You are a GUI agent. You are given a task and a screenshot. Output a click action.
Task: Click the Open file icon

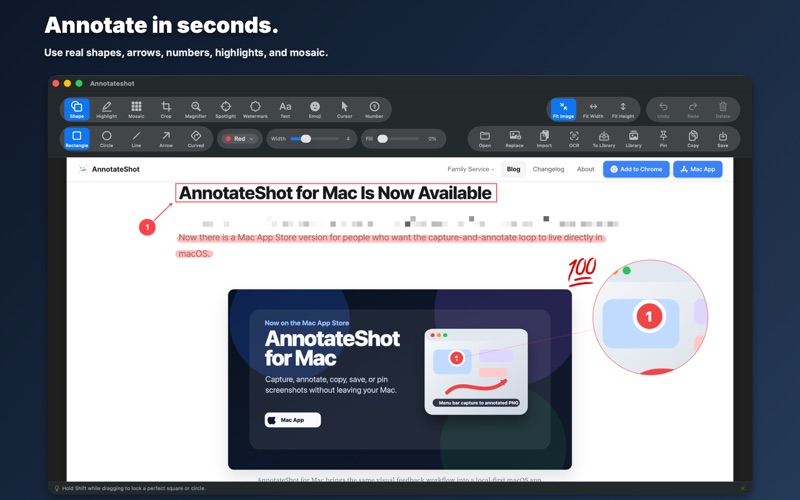485,138
